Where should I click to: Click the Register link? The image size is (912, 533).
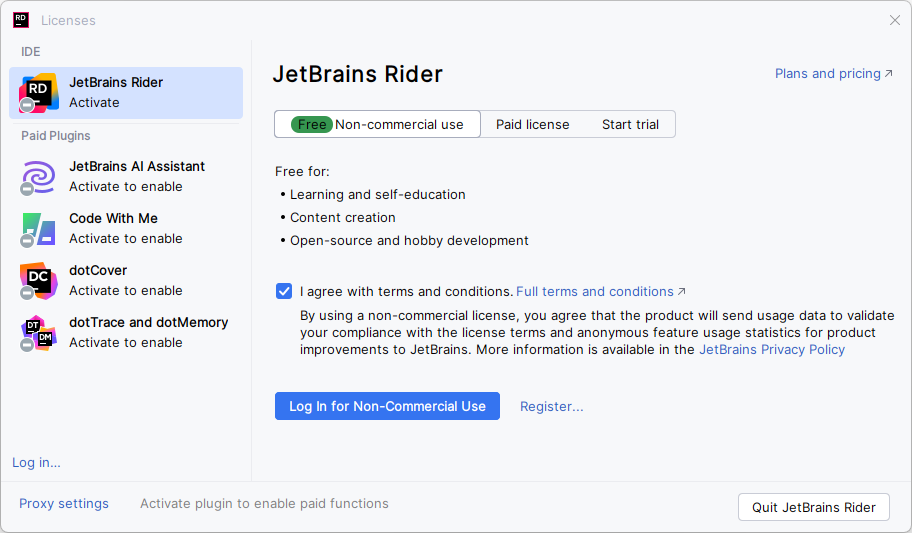[x=551, y=406]
